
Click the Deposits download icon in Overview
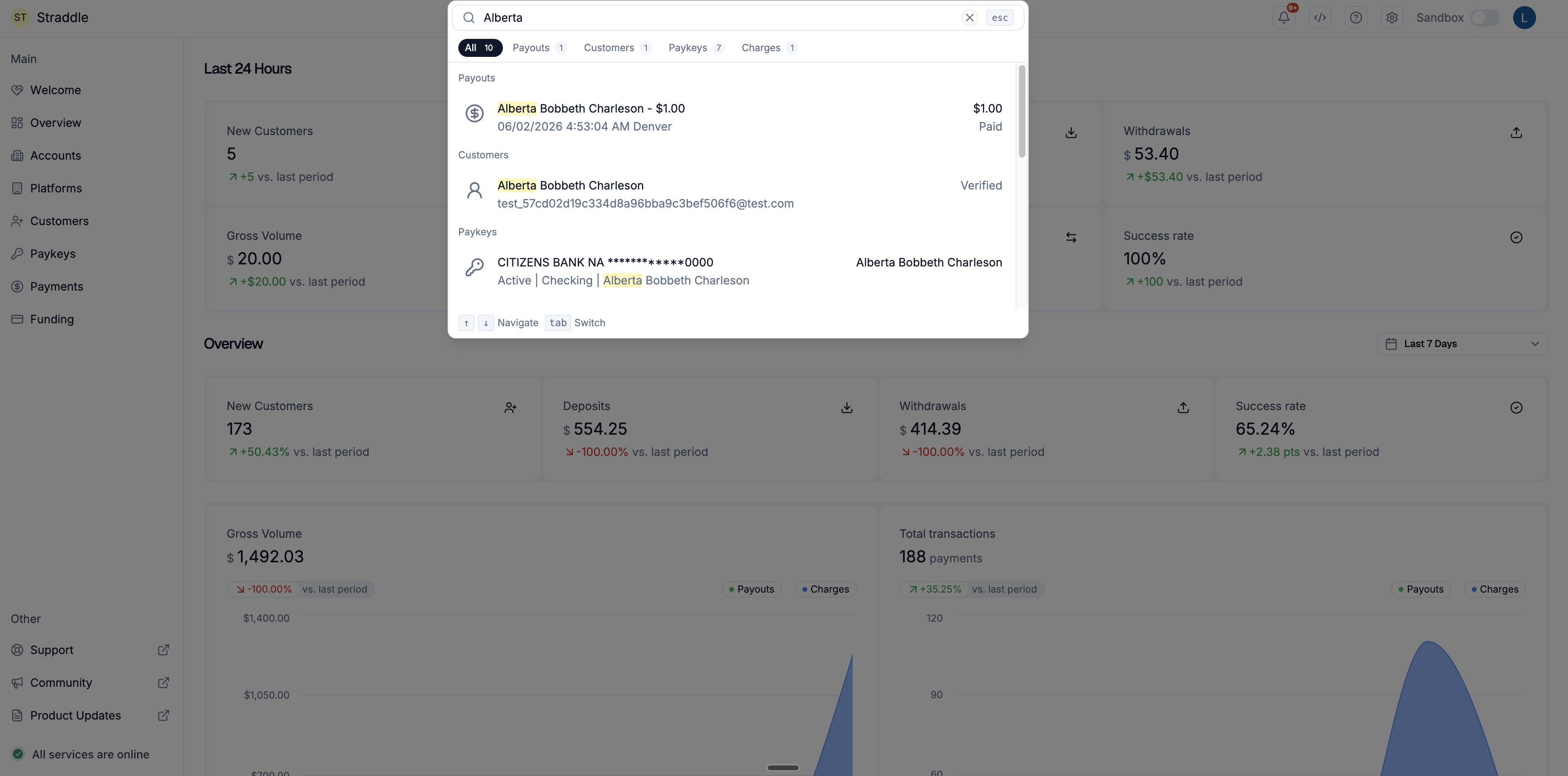(x=847, y=408)
